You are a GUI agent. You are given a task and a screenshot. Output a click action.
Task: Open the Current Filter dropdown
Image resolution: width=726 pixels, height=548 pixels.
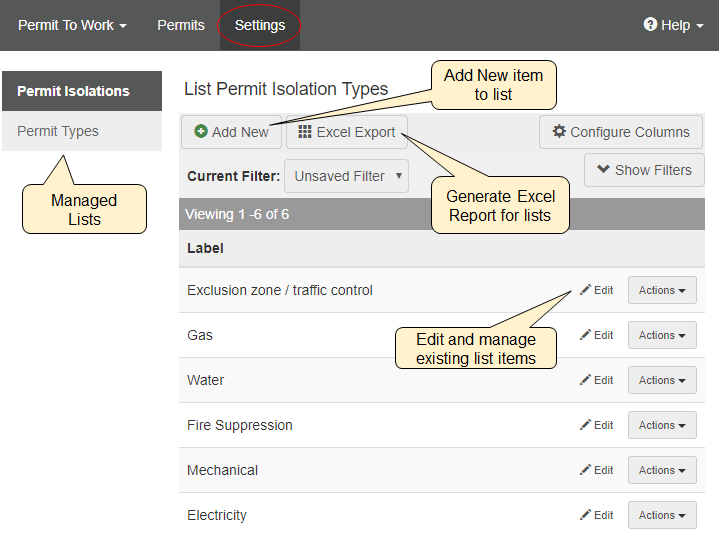(x=346, y=176)
